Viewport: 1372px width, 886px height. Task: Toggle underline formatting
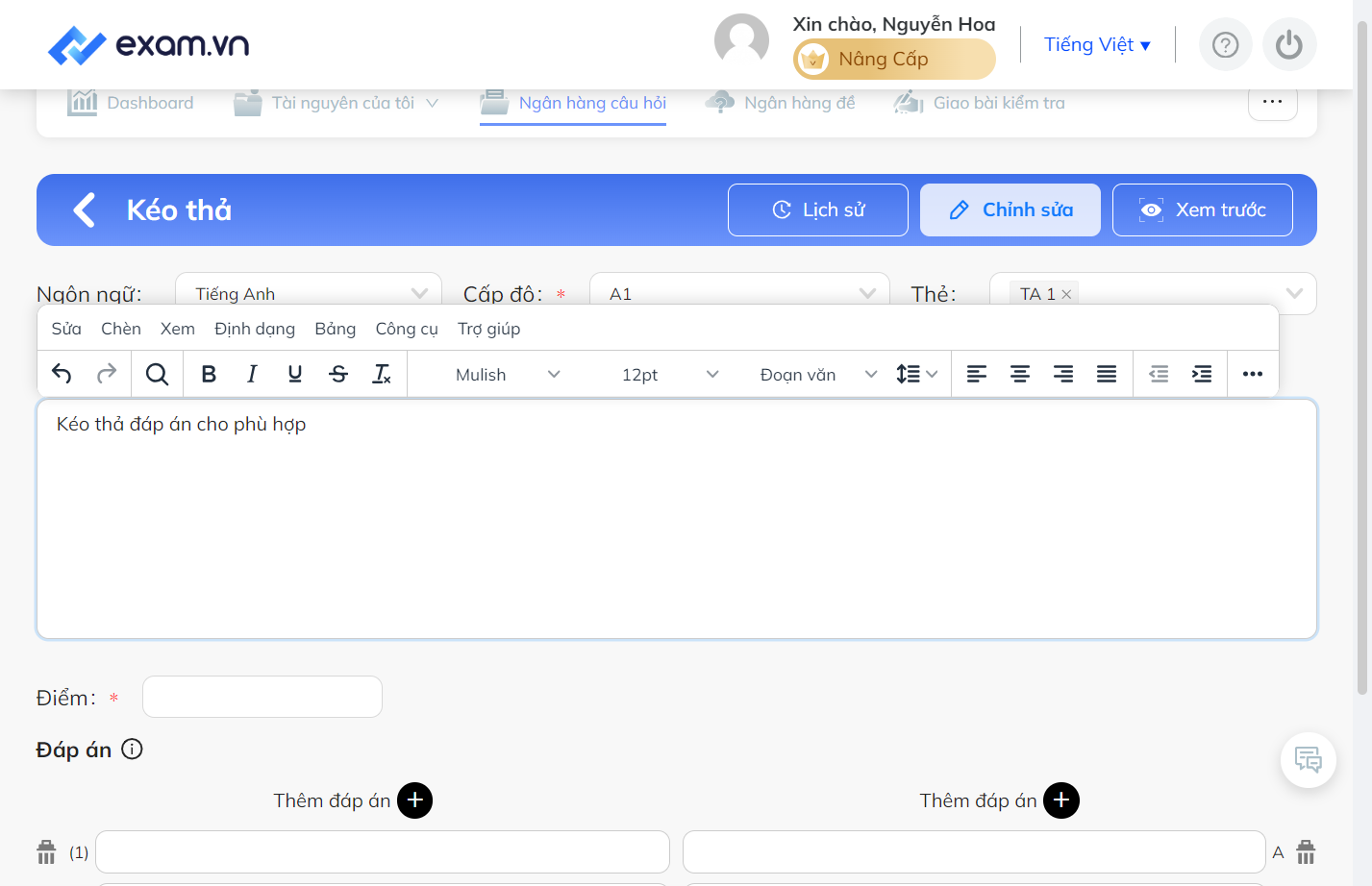coord(295,374)
